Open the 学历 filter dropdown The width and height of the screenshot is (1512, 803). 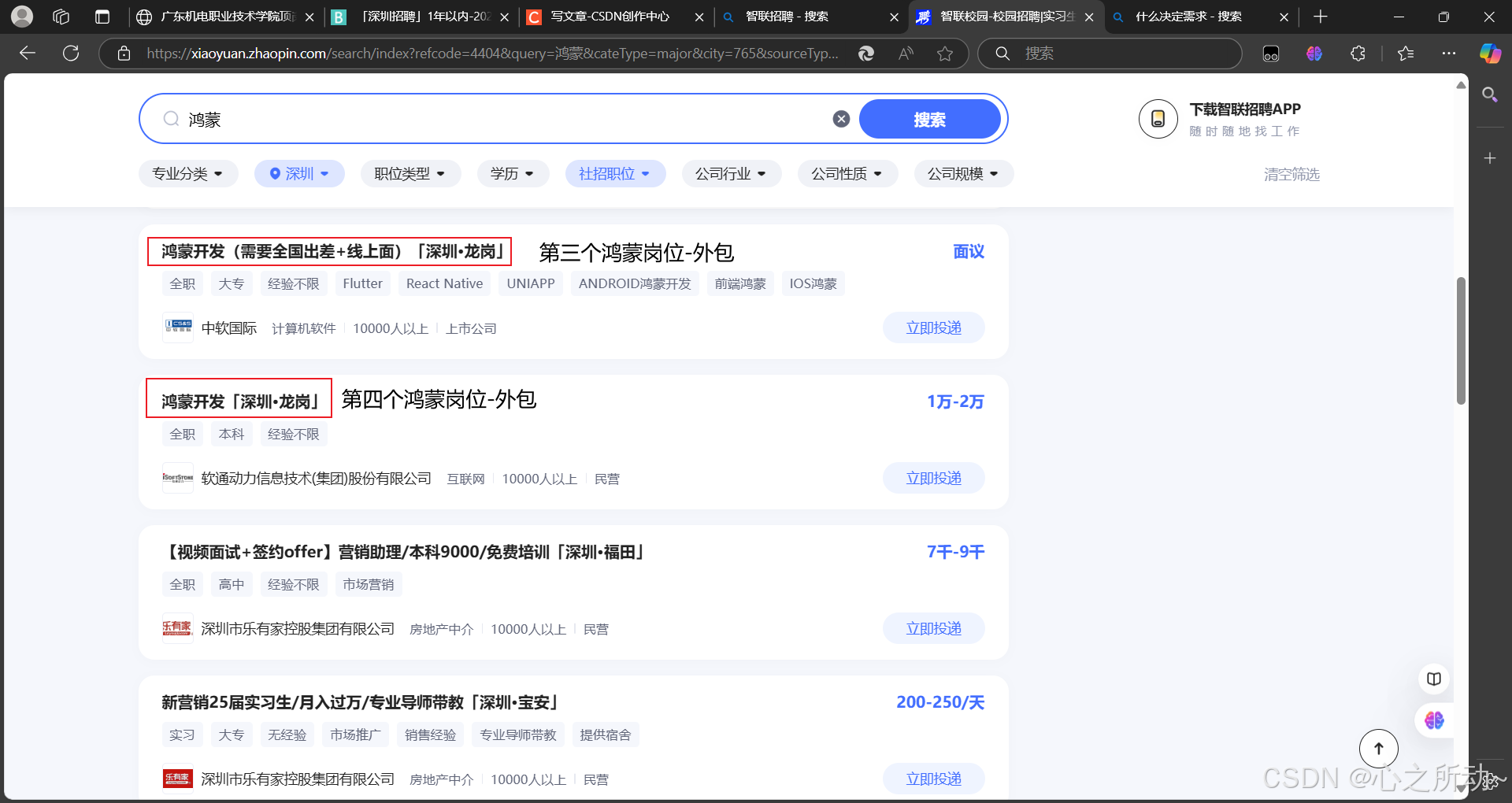point(513,174)
